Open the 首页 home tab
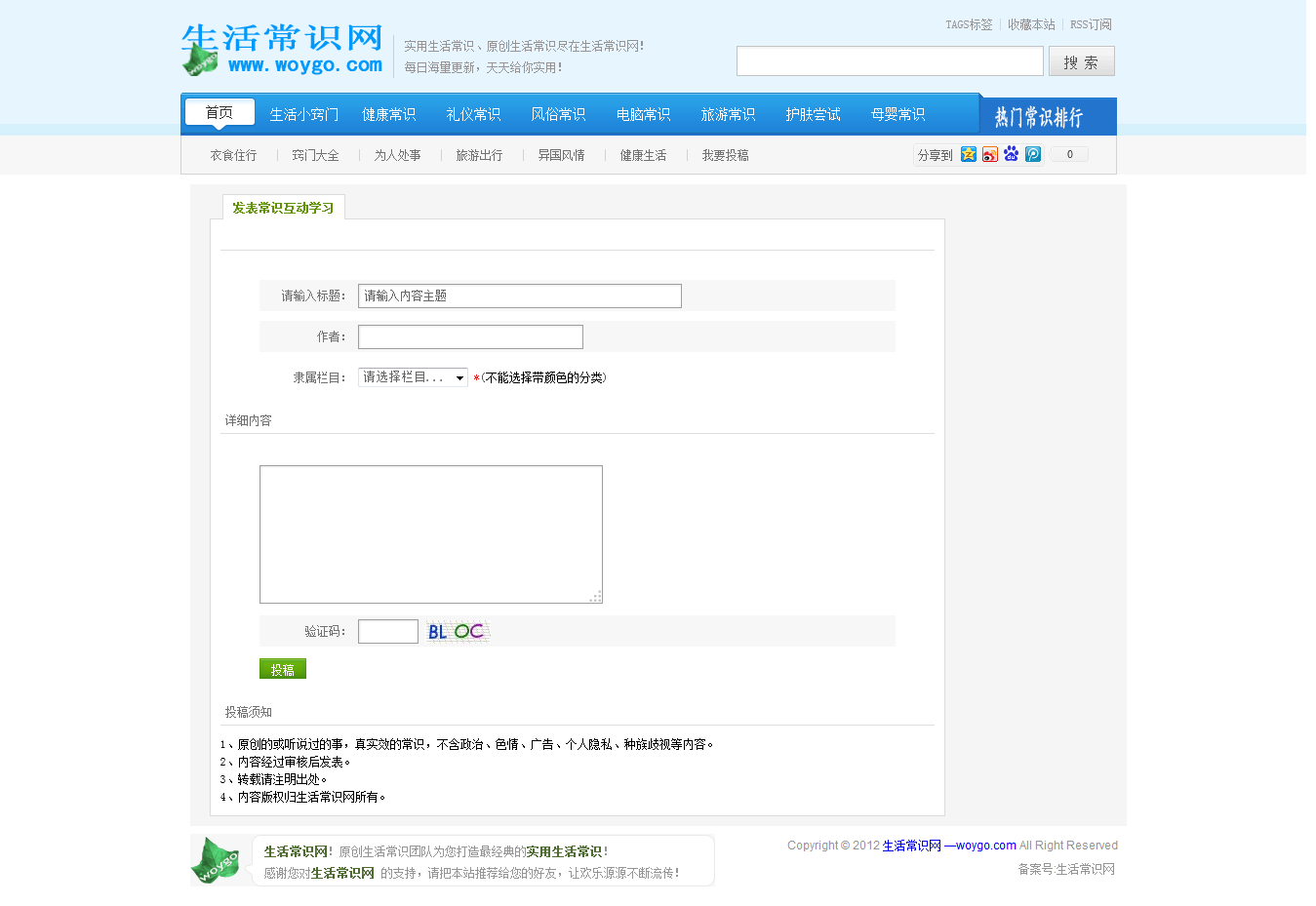1316x906 pixels. click(219, 113)
